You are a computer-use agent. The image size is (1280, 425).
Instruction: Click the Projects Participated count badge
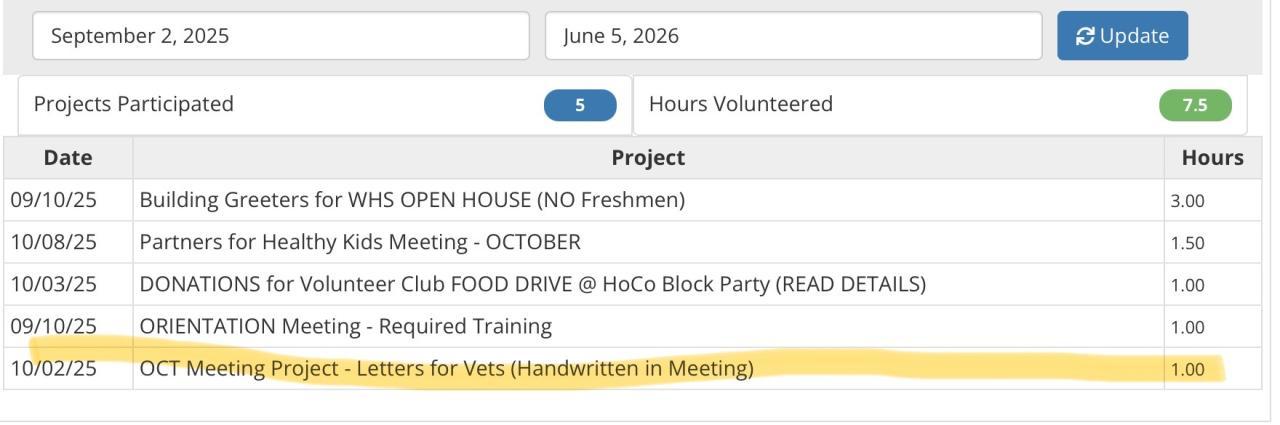[580, 105]
